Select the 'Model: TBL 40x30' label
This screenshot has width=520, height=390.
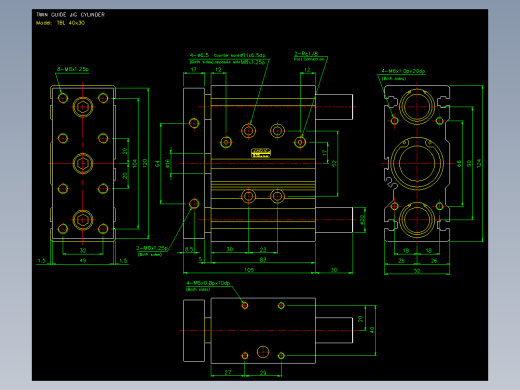[60, 23]
